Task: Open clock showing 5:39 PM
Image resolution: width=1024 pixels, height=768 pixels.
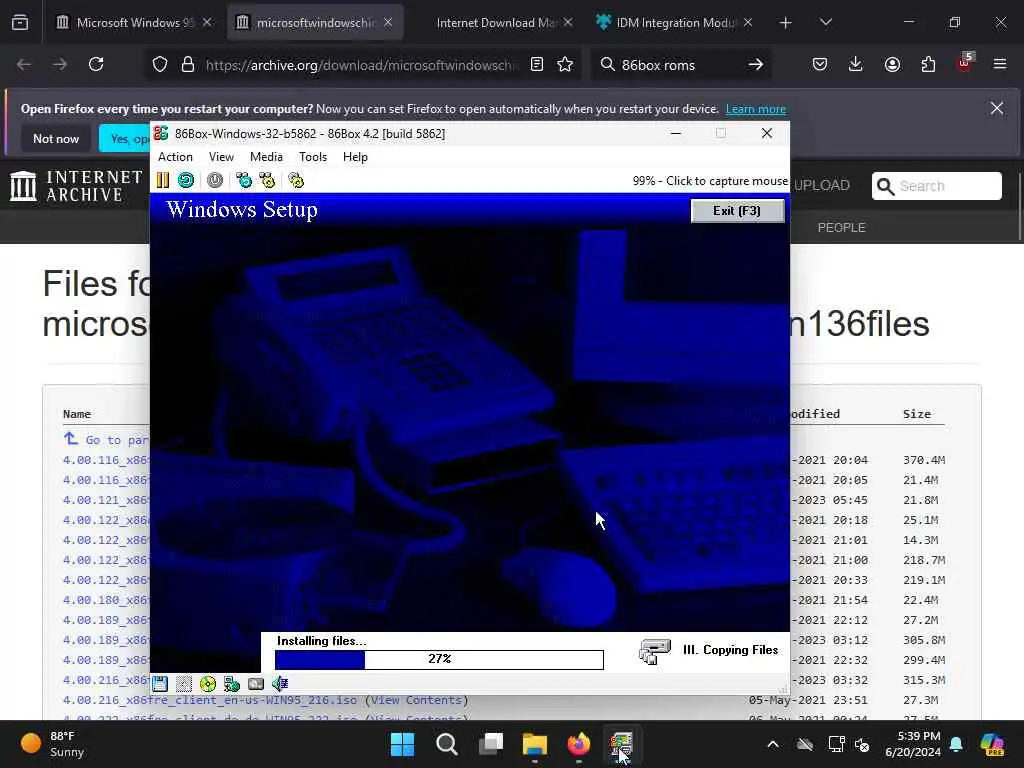Action: [913, 744]
